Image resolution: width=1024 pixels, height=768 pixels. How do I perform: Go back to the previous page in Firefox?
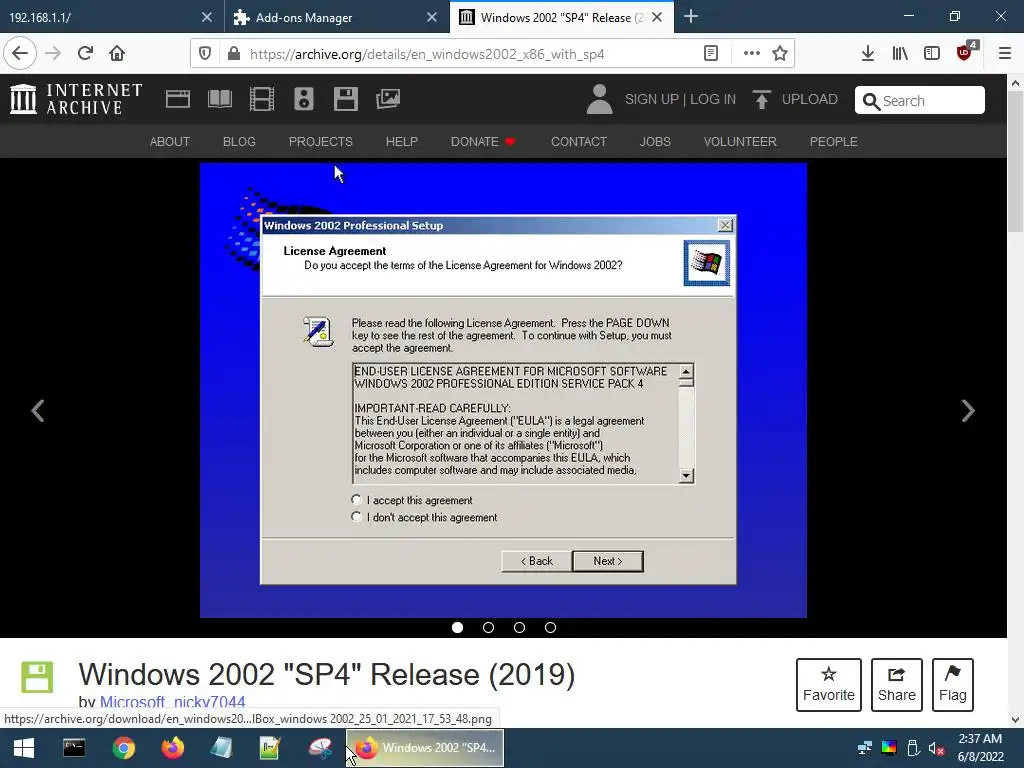20,54
